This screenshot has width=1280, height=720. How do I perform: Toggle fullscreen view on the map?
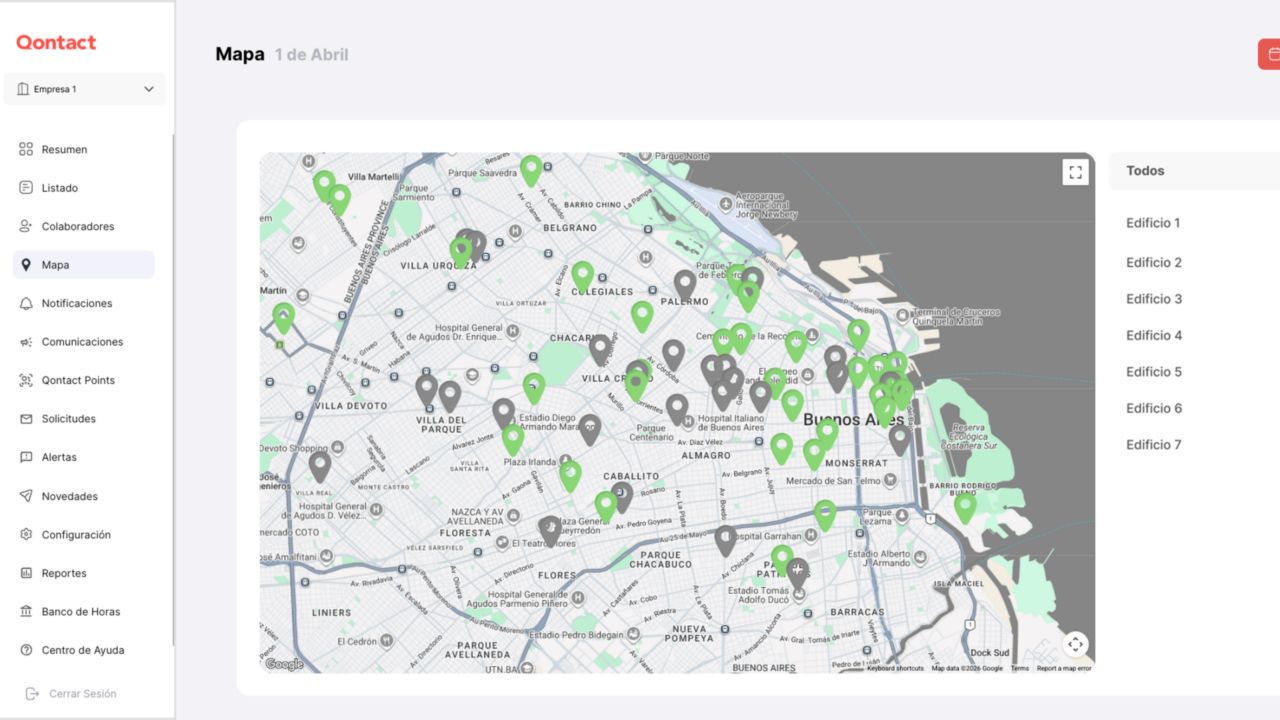1075,172
